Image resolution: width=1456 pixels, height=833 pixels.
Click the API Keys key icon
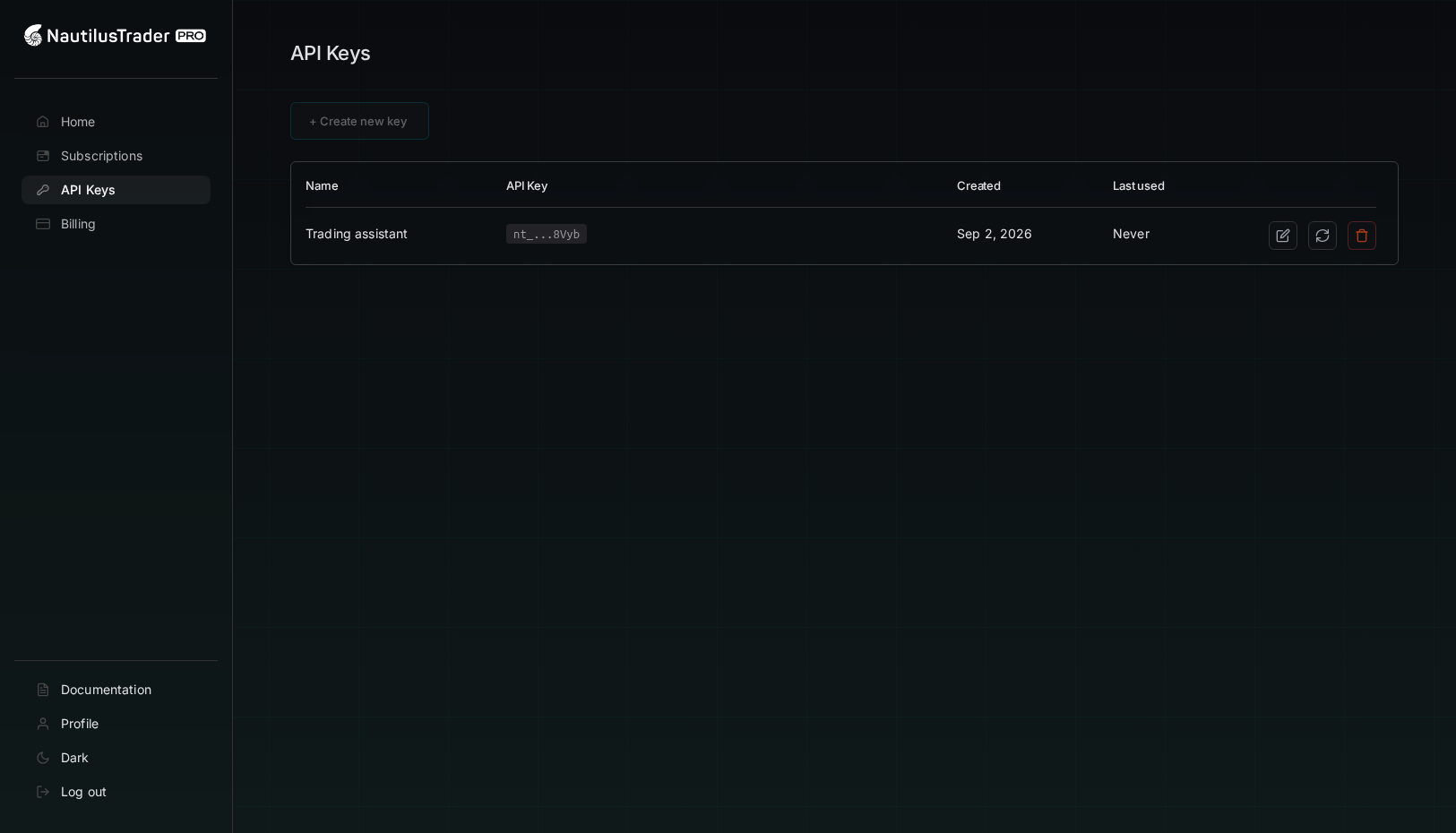click(x=43, y=190)
